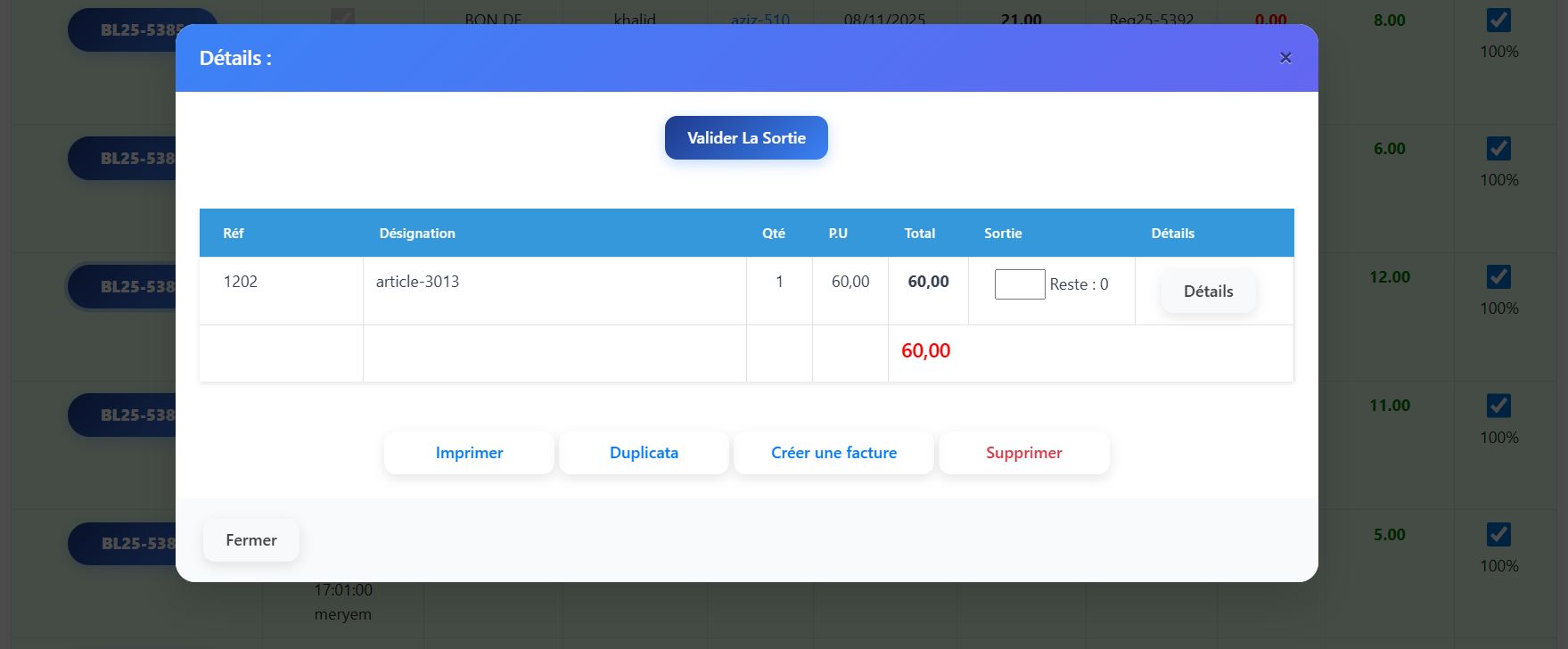Click the Valider La Sortie button
This screenshot has height=649, width=1568.
746,138
